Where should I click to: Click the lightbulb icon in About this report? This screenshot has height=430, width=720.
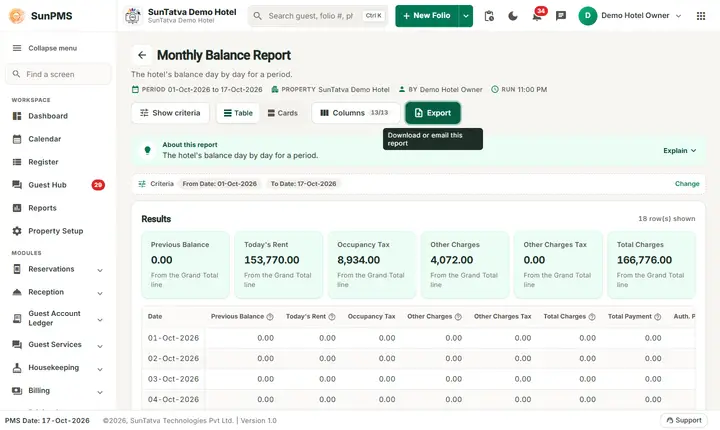(147, 150)
